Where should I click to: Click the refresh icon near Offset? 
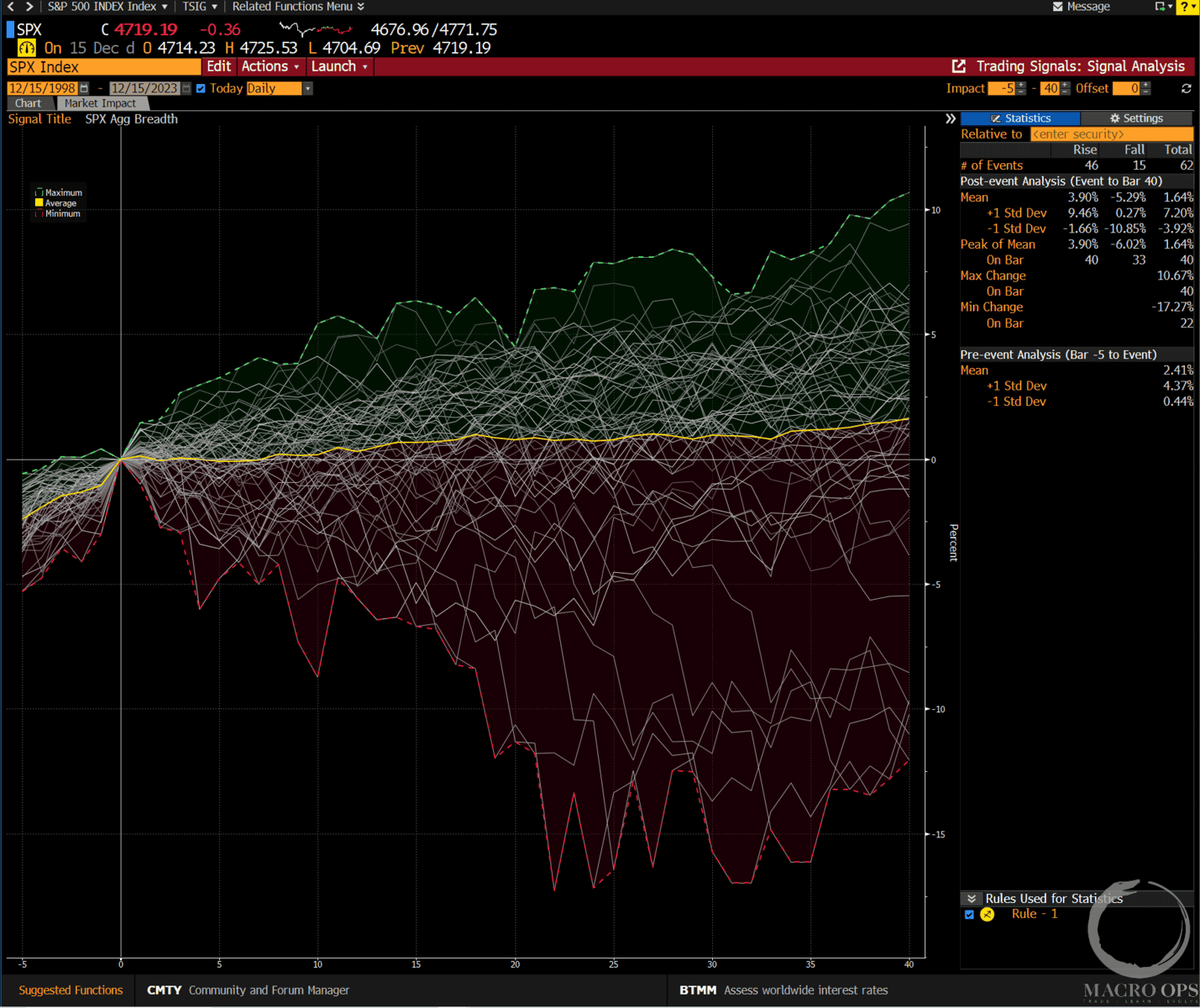1187,88
